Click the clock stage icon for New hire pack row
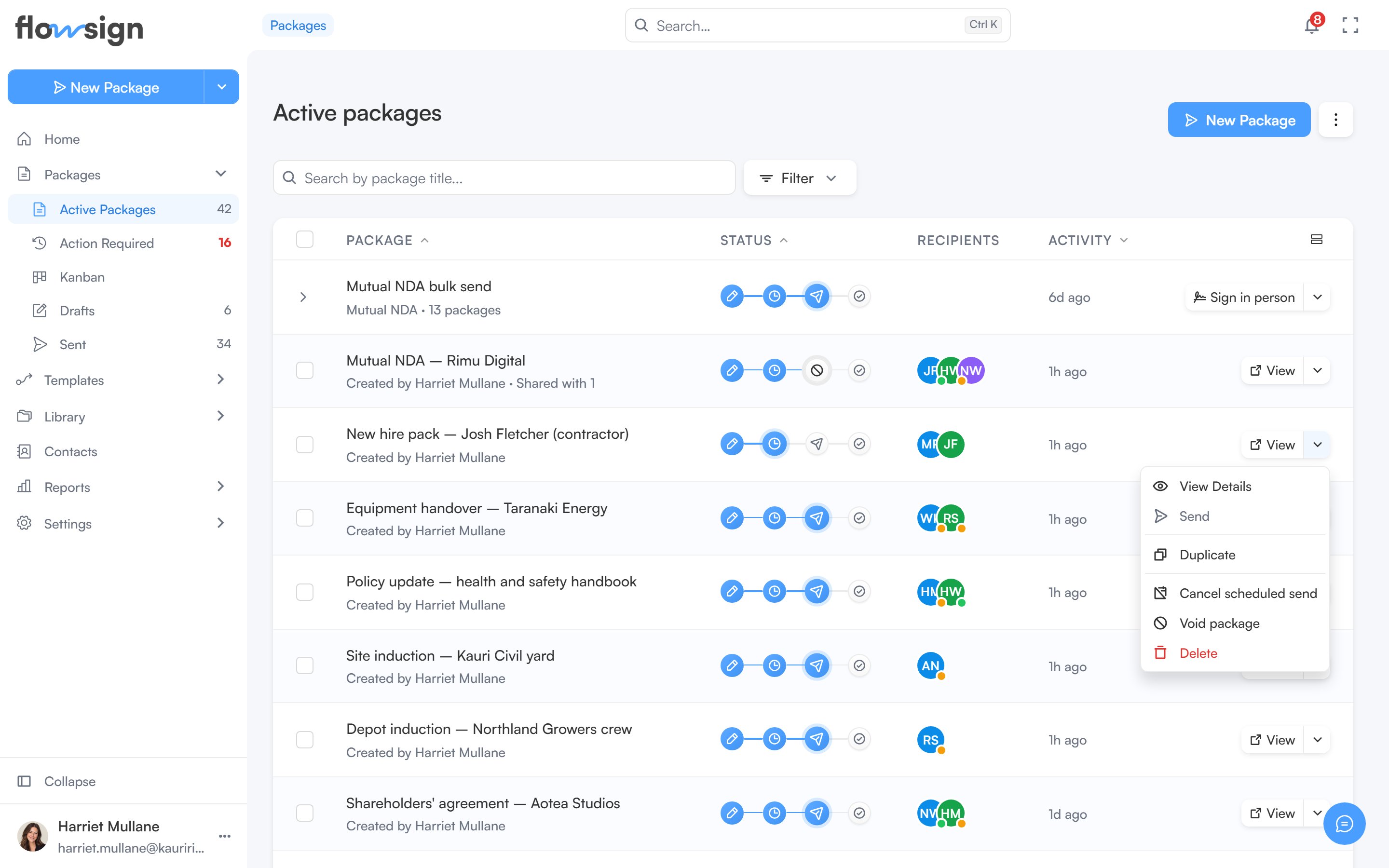This screenshot has height=868, width=1389. tap(774, 444)
